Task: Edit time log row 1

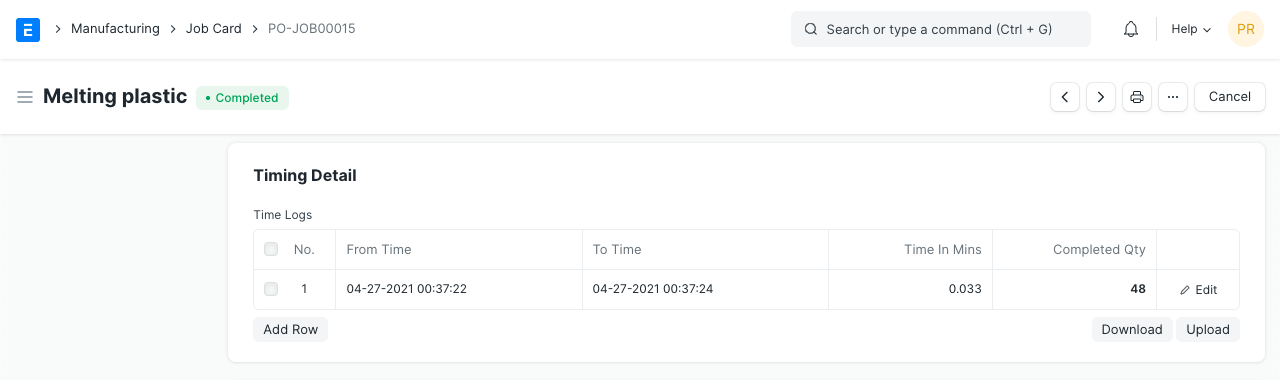Action: tap(1198, 290)
